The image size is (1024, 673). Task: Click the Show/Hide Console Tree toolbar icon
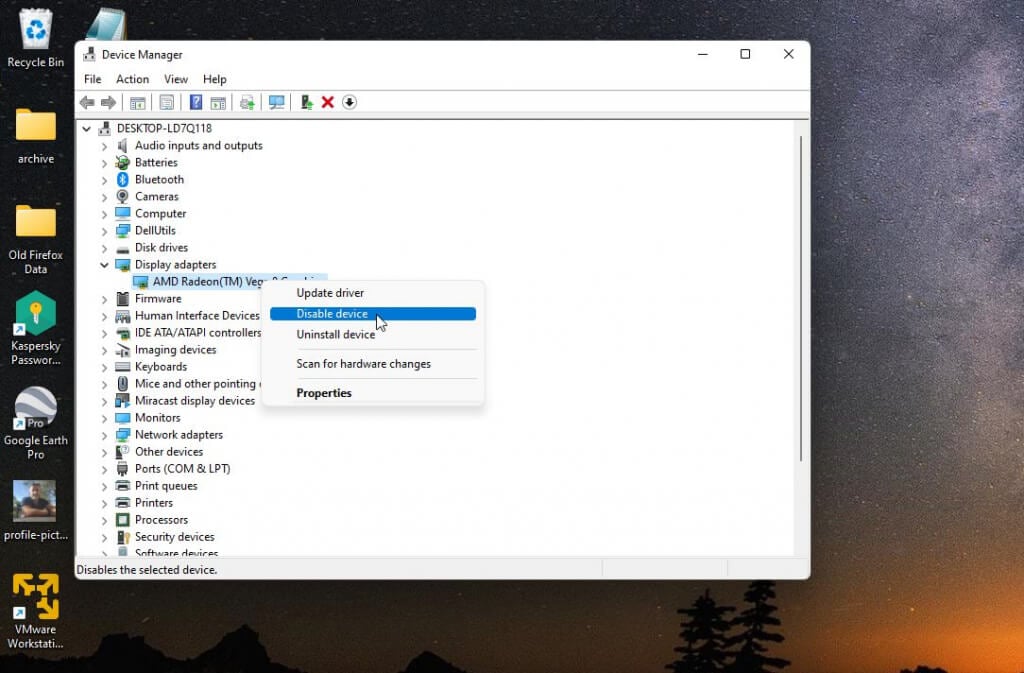137,102
